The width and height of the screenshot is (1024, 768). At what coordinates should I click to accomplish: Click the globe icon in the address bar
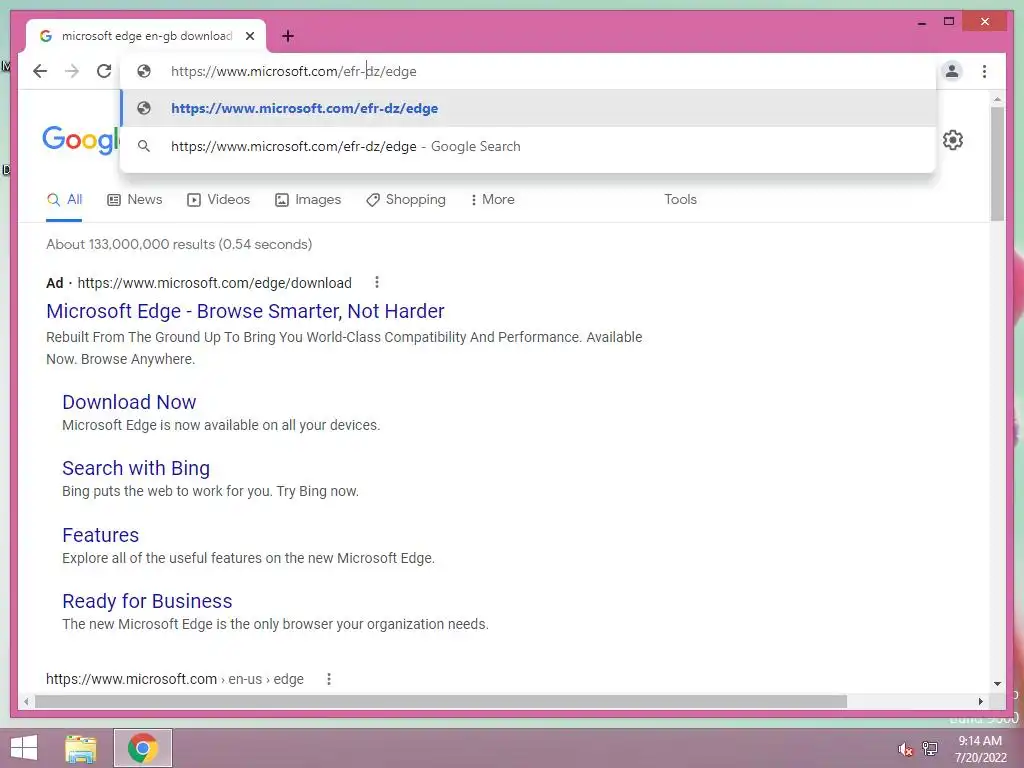[144, 71]
